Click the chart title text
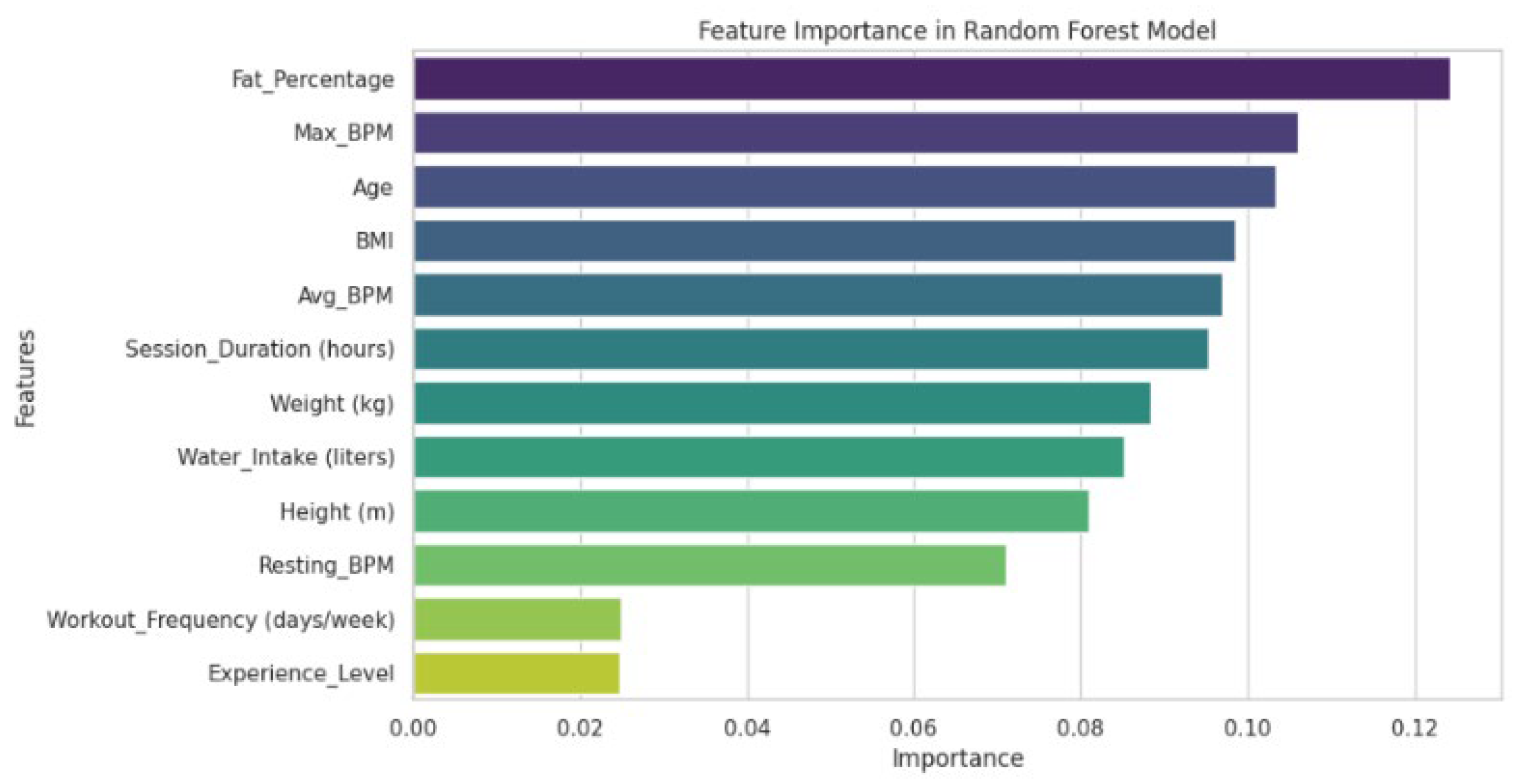Viewport: 1517px width, 784px height. click(x=957, y=30)
